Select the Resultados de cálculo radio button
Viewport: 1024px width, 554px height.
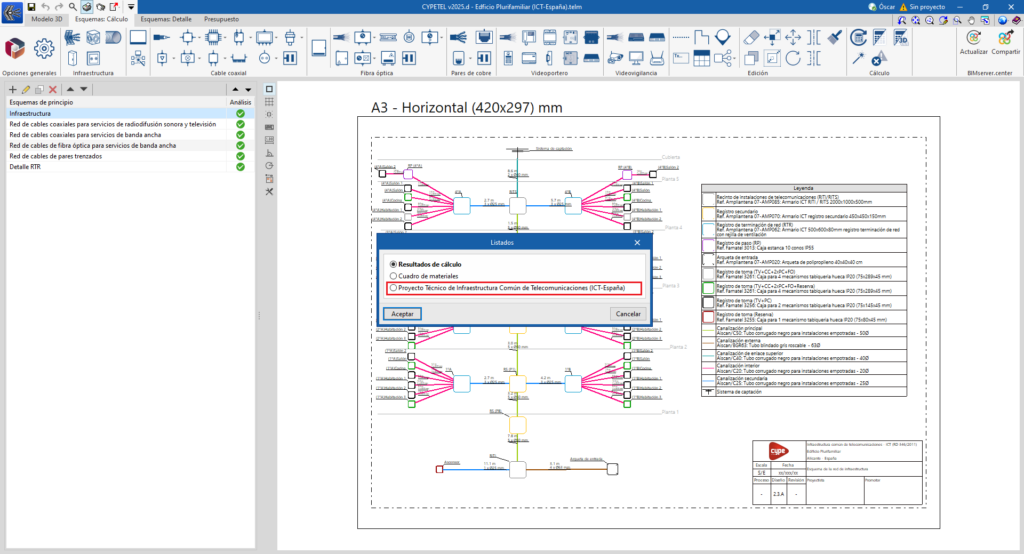[393, 263]
